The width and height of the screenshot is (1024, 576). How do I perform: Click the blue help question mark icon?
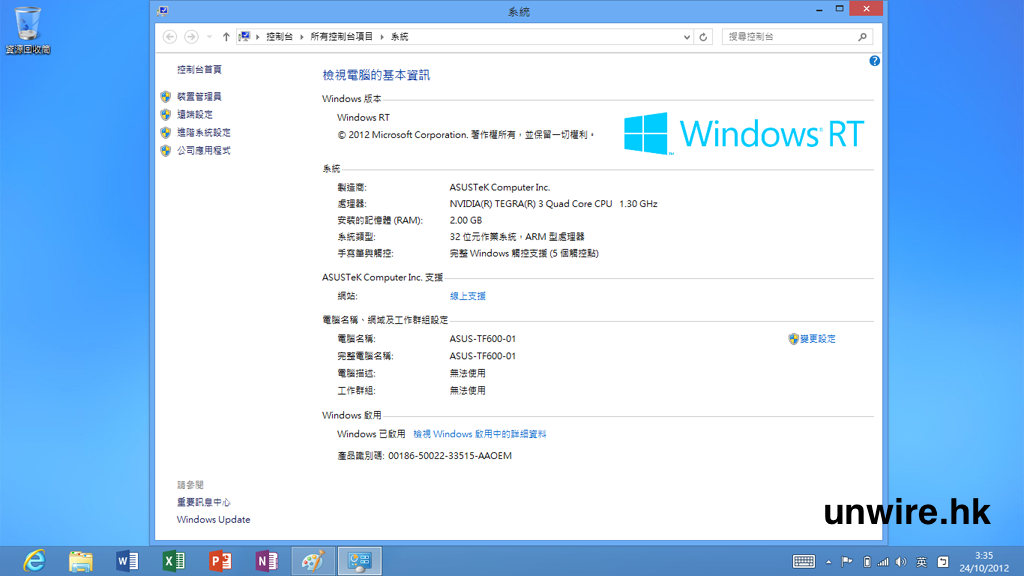875,61
